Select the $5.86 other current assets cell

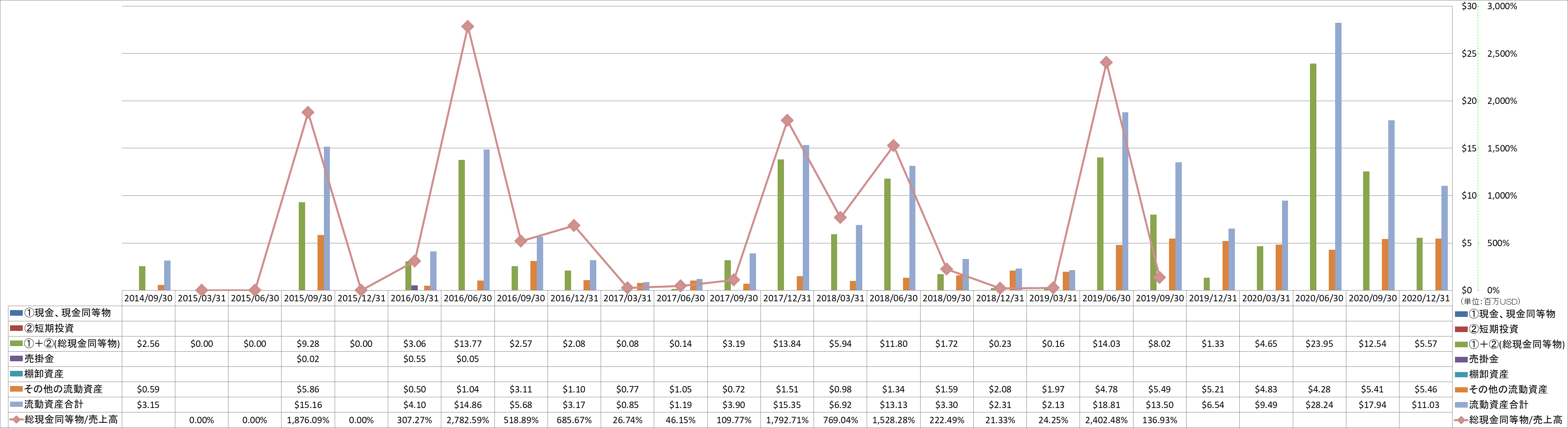coord(308,390)
